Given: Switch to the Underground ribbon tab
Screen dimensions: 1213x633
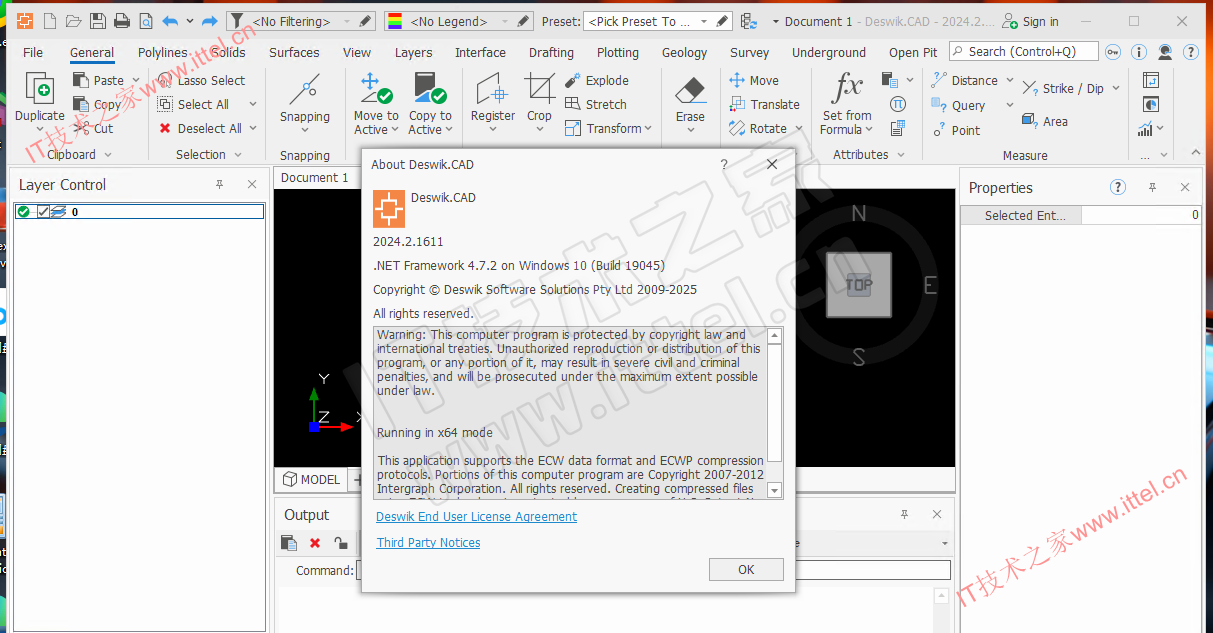Looking at the screenshot, I should (829, 52).
